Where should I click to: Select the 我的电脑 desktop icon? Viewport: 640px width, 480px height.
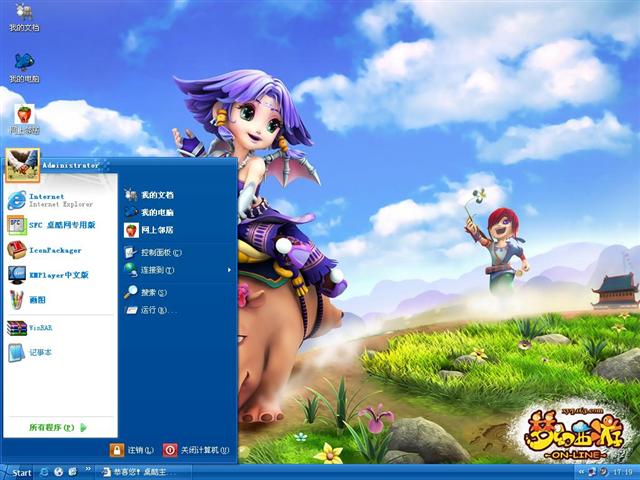click(x=24, y=67)
